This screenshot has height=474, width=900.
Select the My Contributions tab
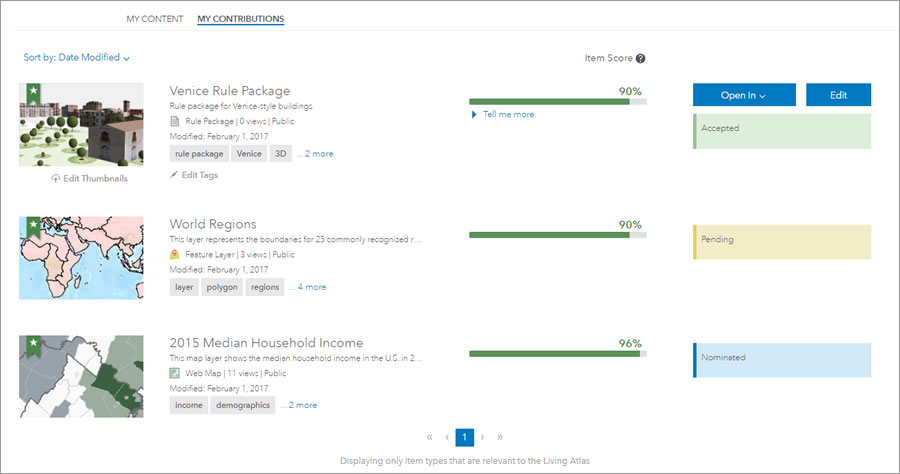[240, 19]
